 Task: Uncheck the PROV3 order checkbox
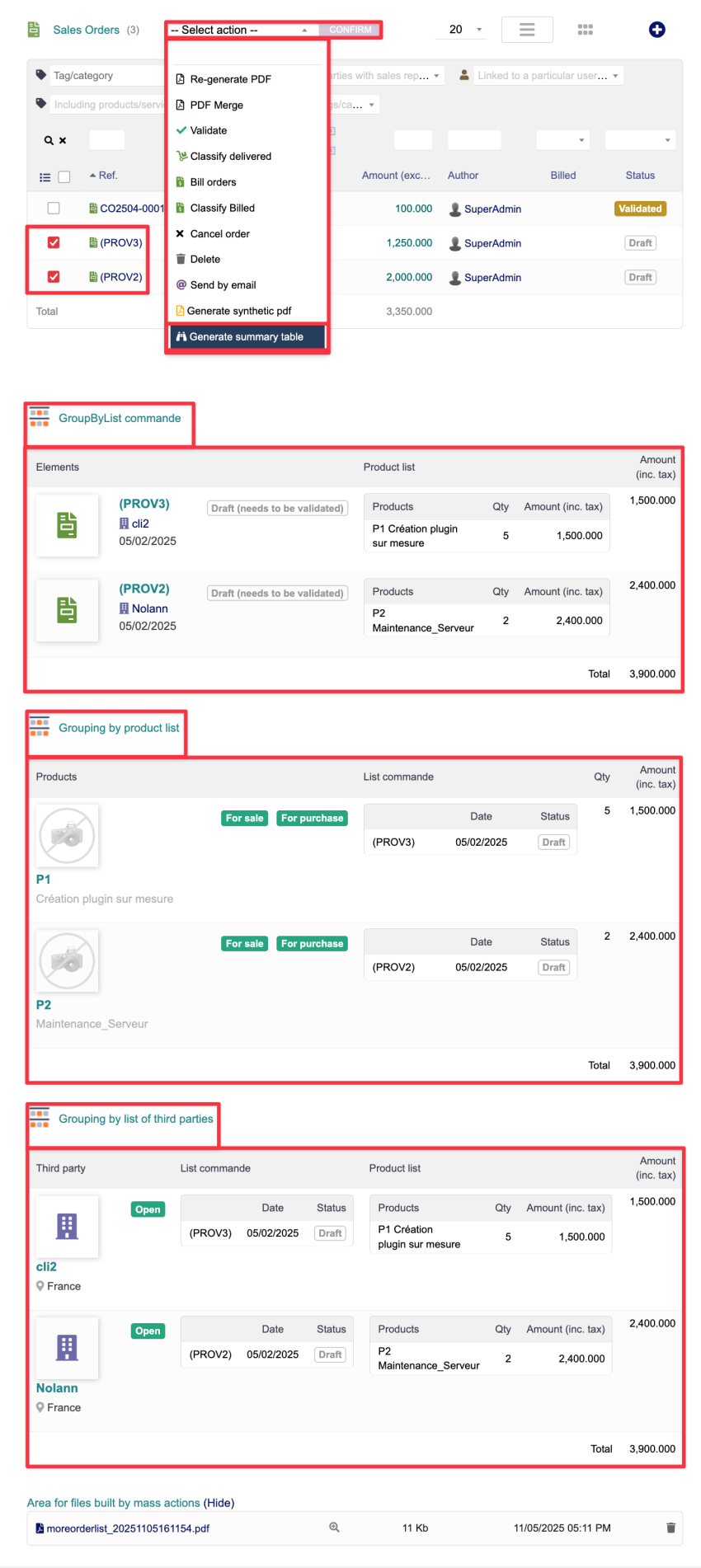(x=54, y=243)
